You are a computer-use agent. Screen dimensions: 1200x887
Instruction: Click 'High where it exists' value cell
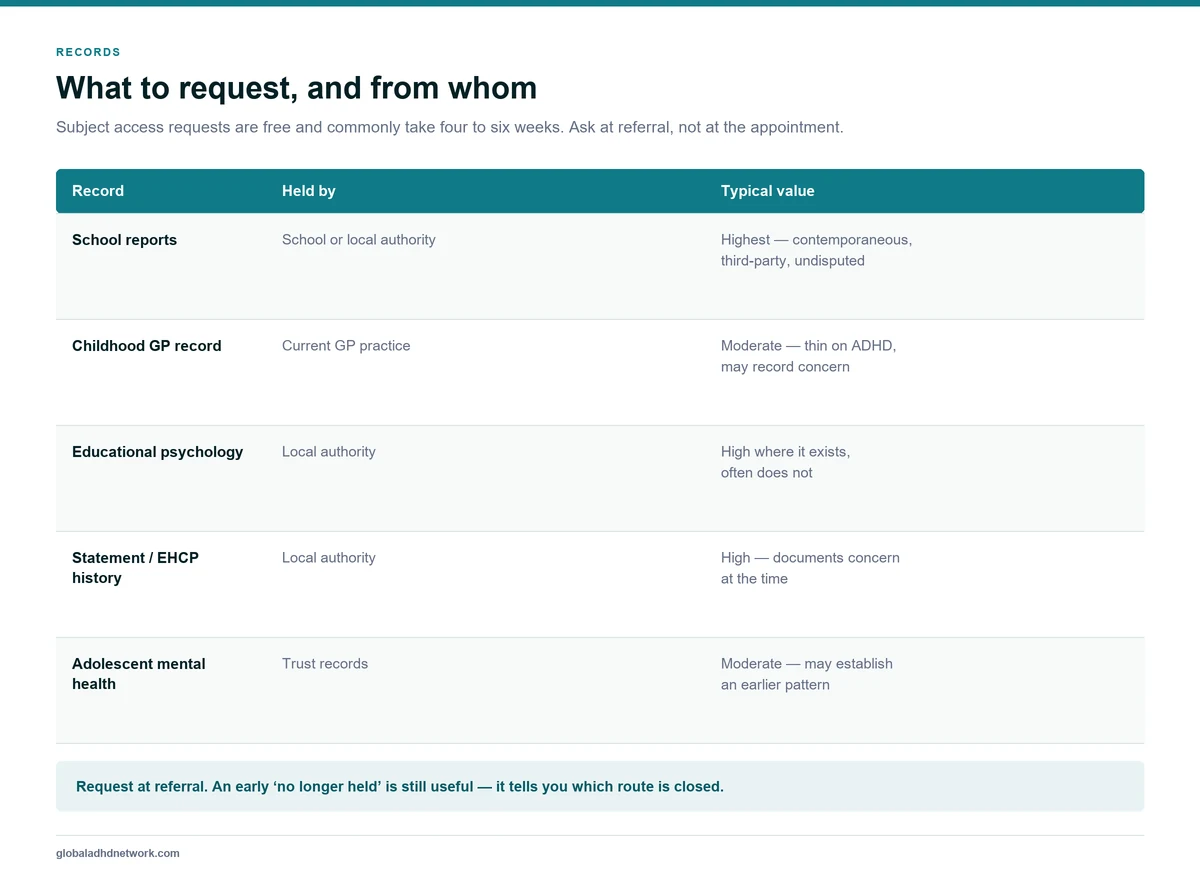pos(785,462)
